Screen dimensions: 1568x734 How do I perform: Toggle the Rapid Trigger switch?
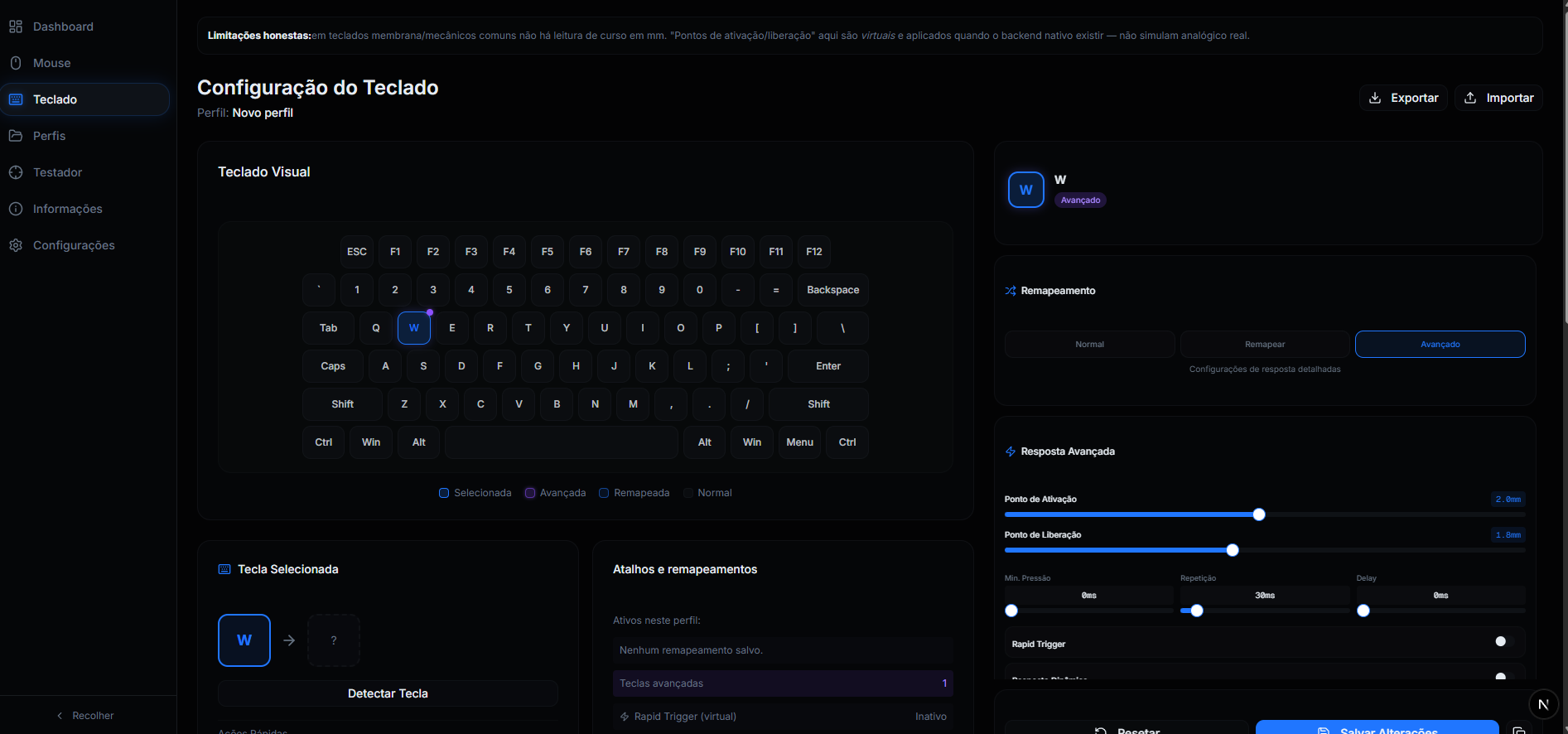(x=1504, y=641)
